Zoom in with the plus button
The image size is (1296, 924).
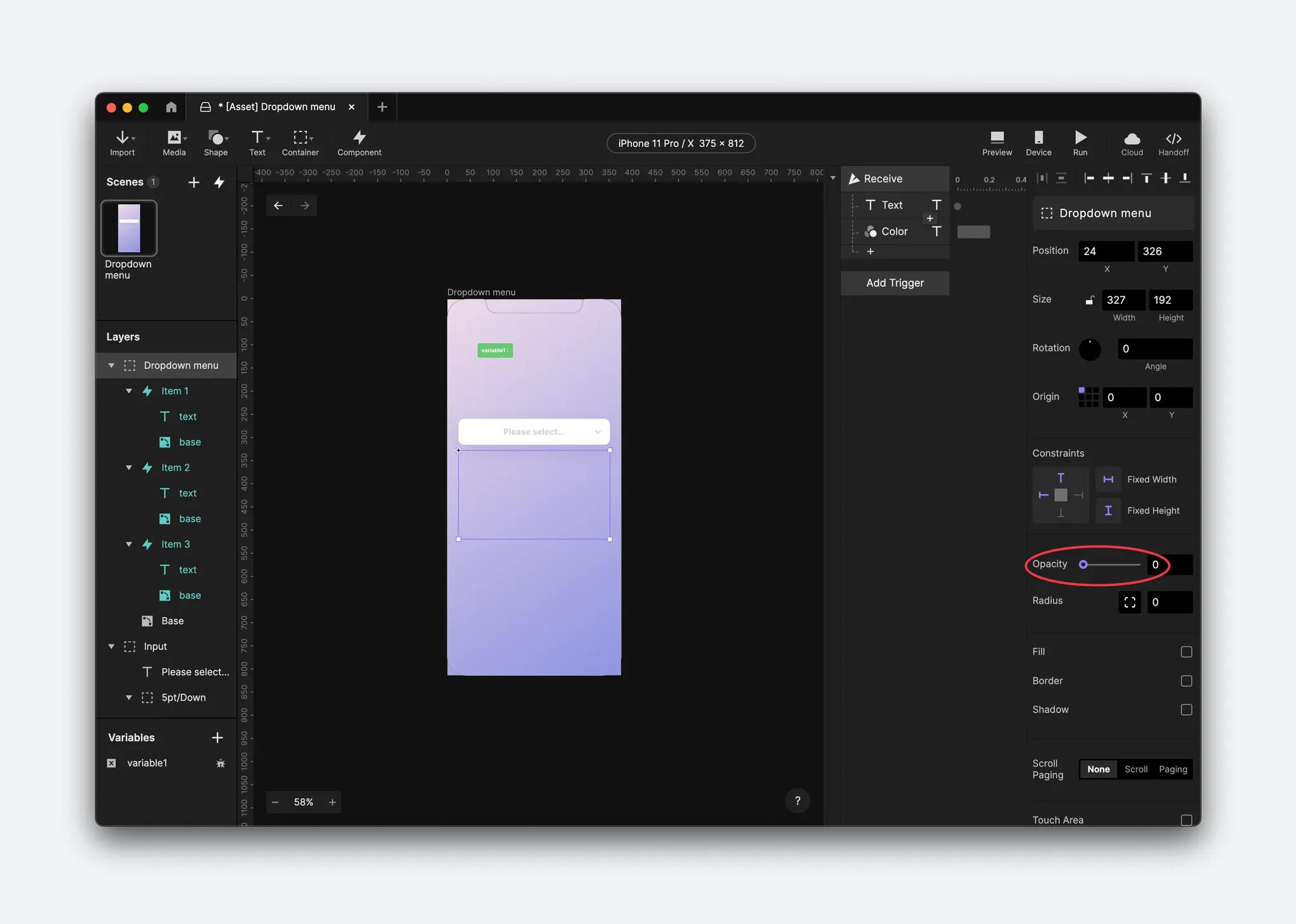(332, 802)
